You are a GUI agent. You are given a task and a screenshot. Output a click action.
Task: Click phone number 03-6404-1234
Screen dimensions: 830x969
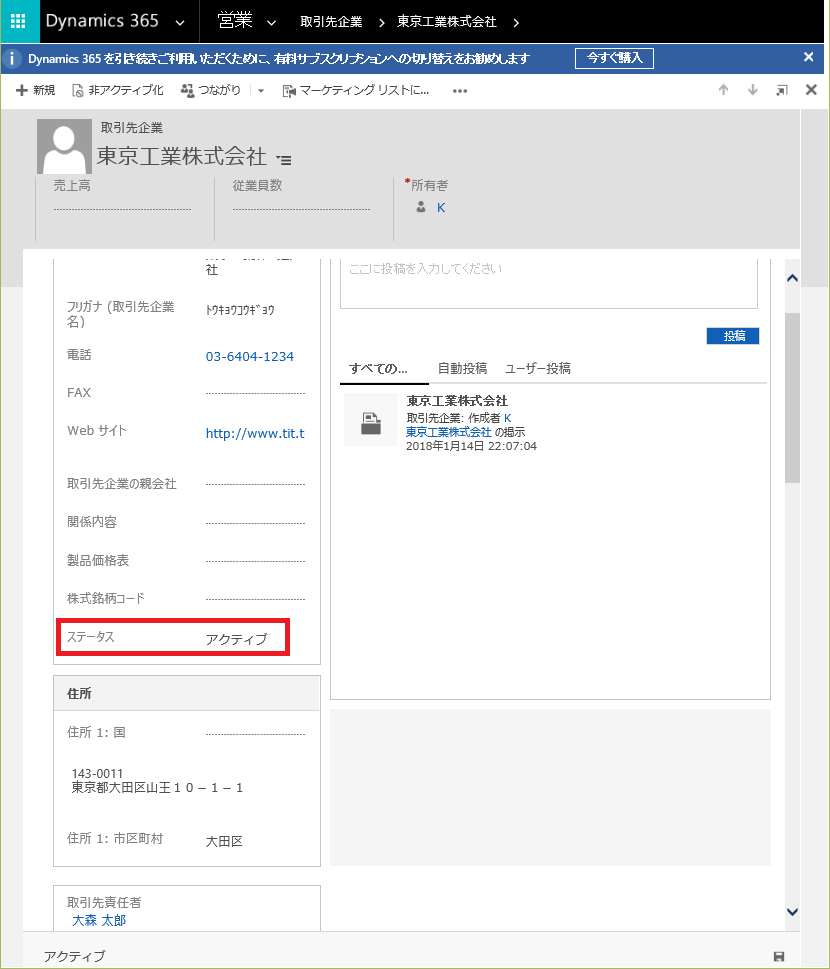coord(250,356)
